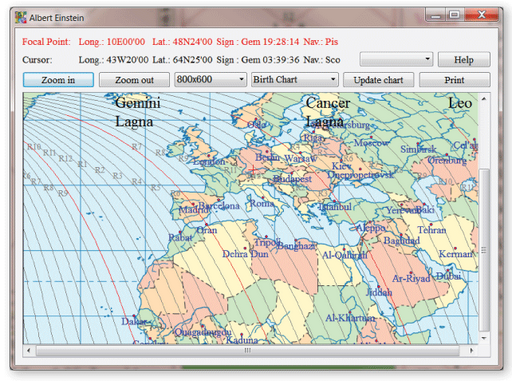Click the red focal point cross marker
The image size is (520, 386).
(x=253, y=169)
